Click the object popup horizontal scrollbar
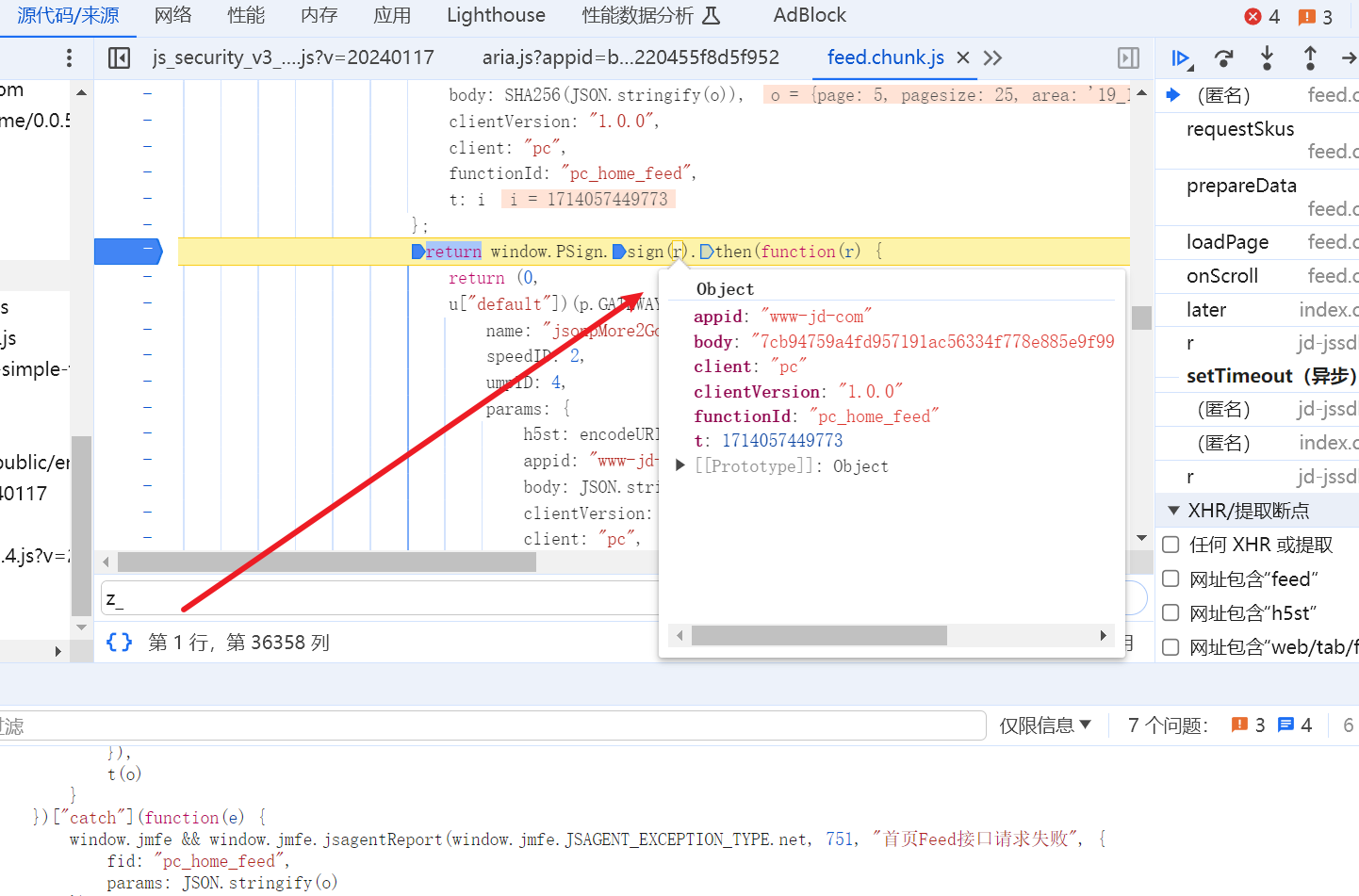The image size is (1359, 896). tap(818, 635)
